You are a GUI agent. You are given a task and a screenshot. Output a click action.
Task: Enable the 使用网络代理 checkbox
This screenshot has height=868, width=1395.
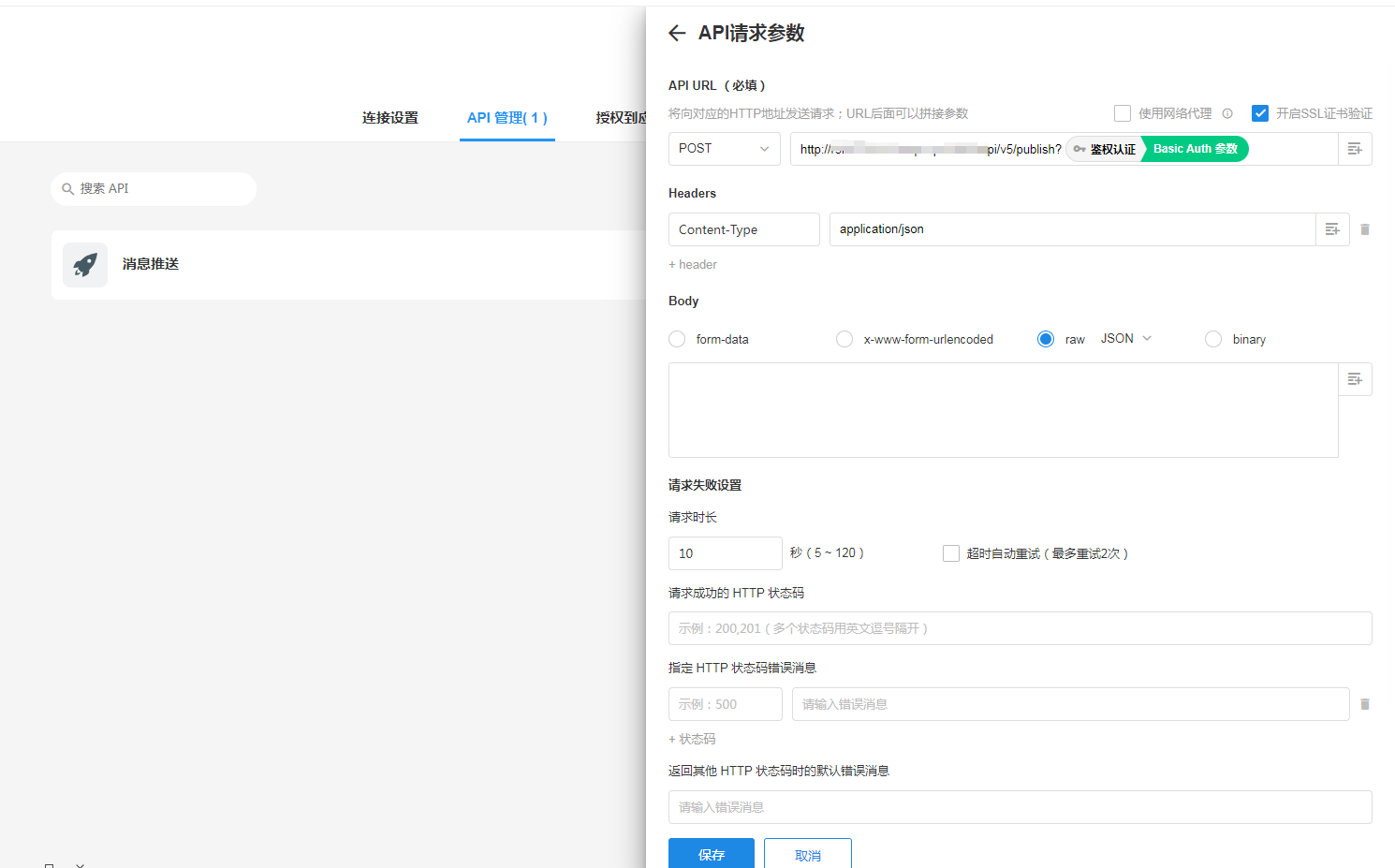pyautogui.click(x=1123, y=113)
